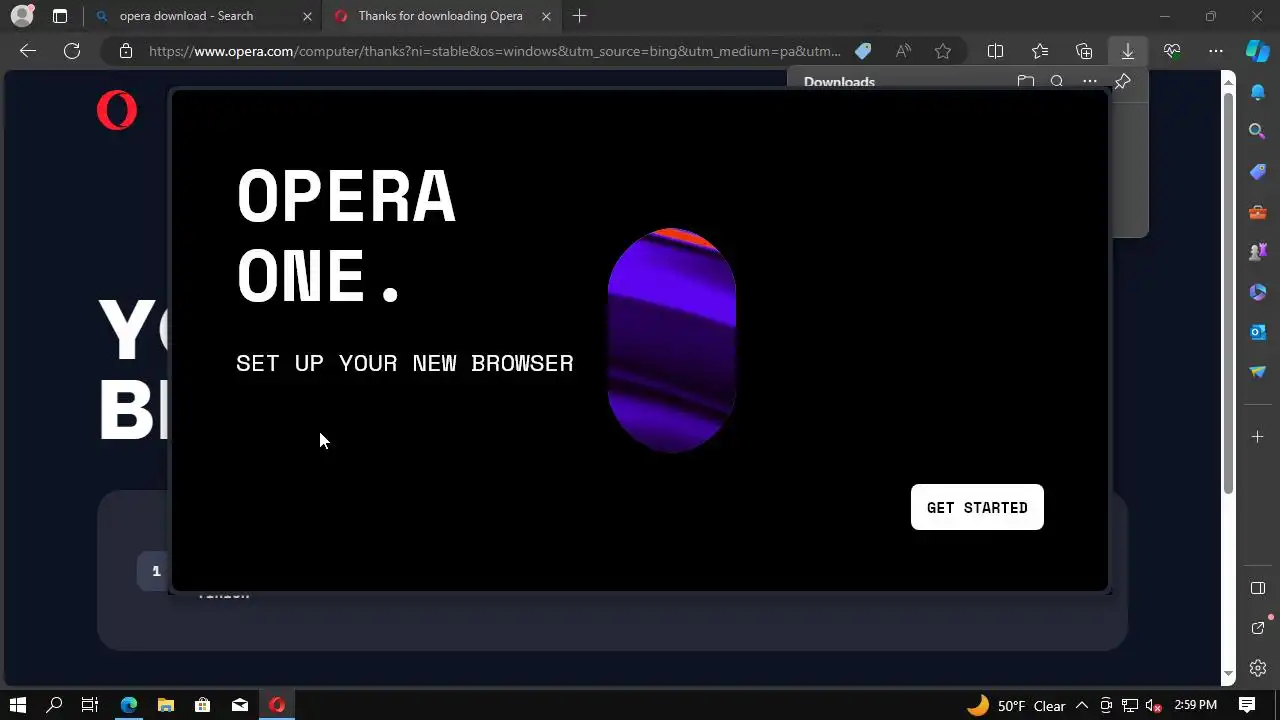Toggle split screen view
Image resolution: width=1280 pixels, height=720 pixels.
tap(996, 51)
